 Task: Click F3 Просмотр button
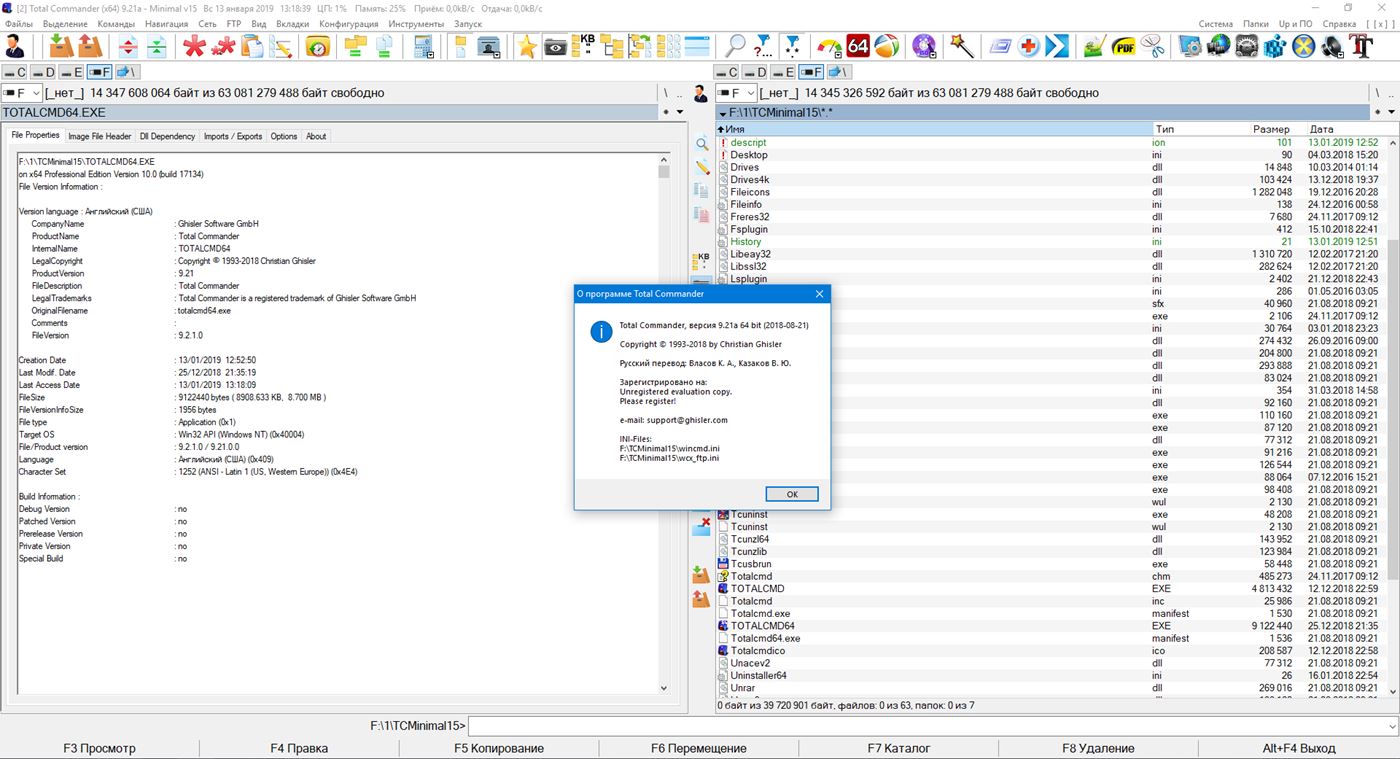(x=99, y=748)
